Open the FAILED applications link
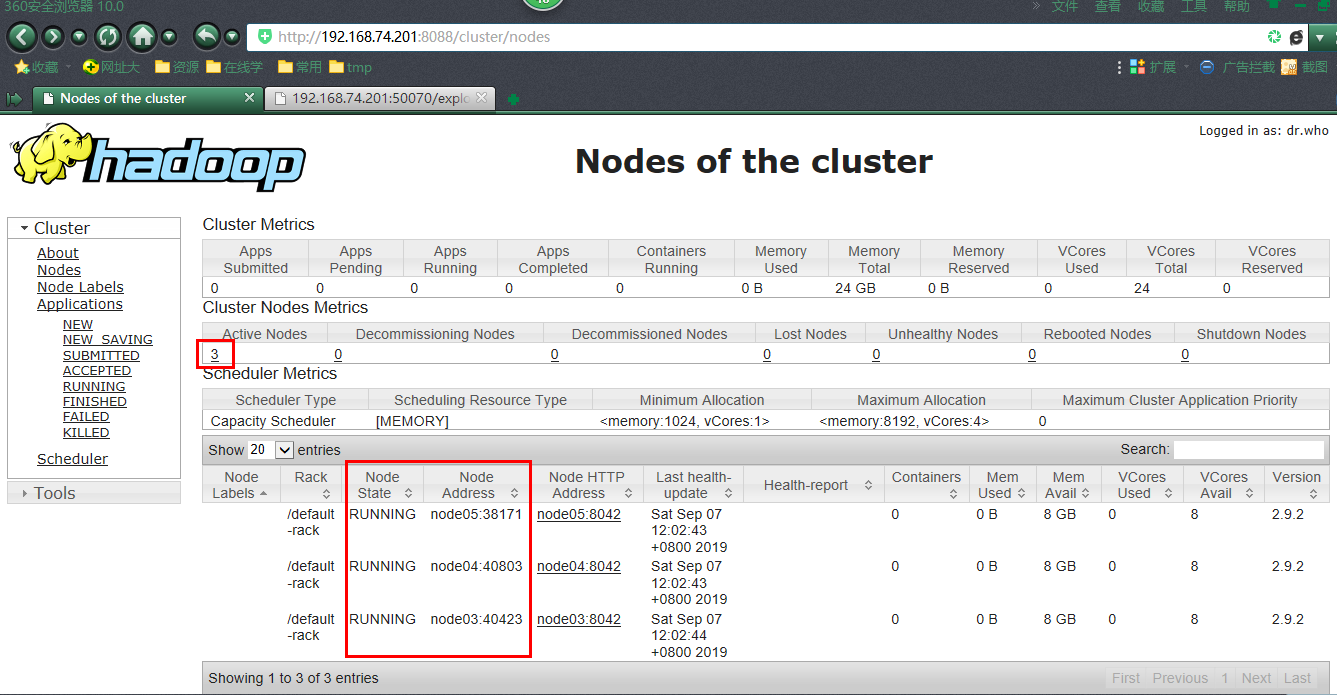This screenshot has height=695, width=1337. 86,417
